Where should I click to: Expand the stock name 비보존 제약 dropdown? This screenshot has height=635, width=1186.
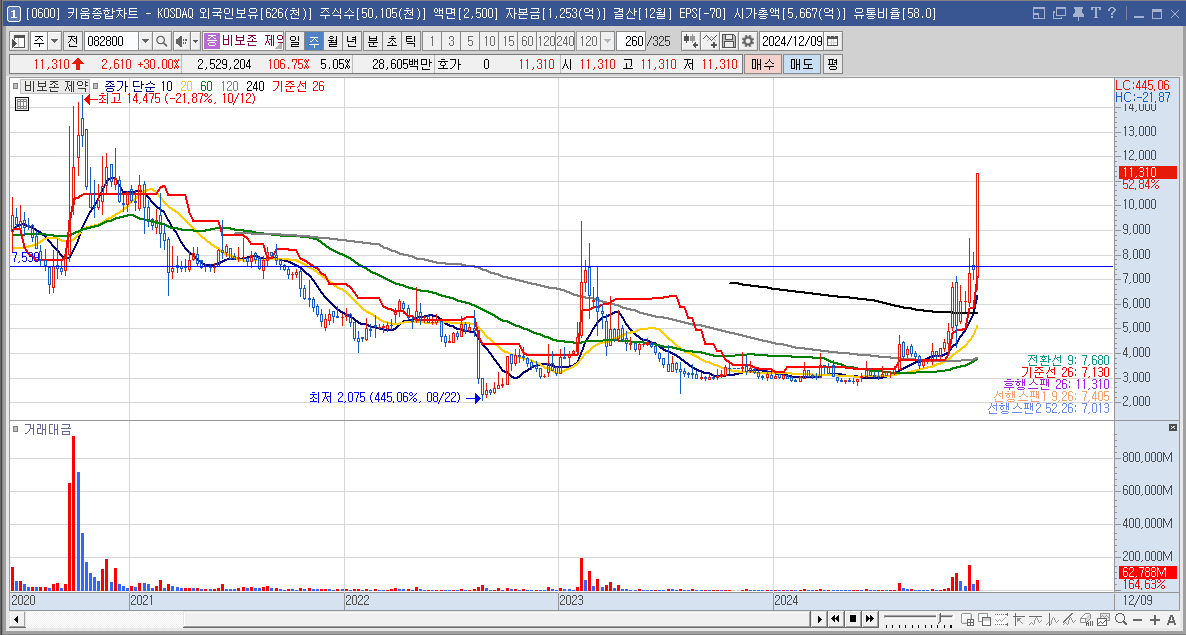(280, 47)
